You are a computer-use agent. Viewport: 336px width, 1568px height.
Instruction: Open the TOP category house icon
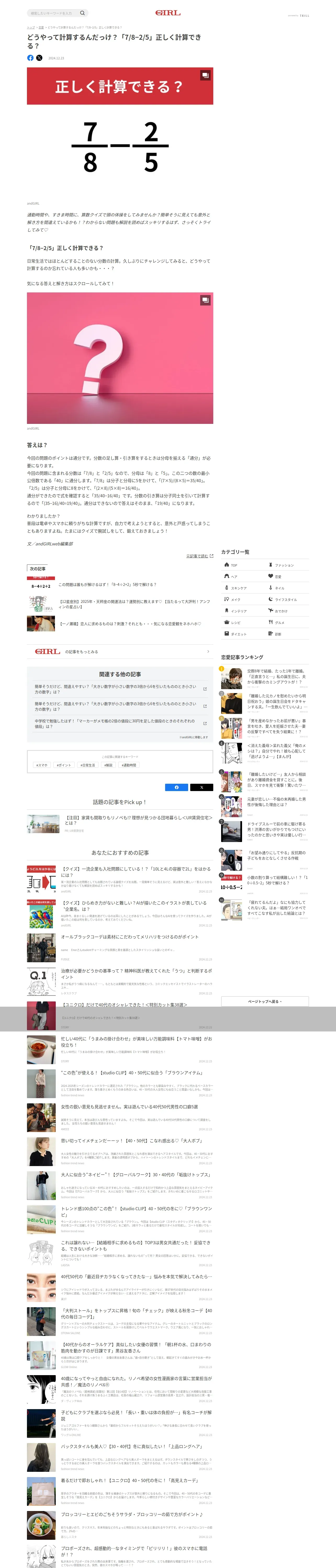[226, 565]
